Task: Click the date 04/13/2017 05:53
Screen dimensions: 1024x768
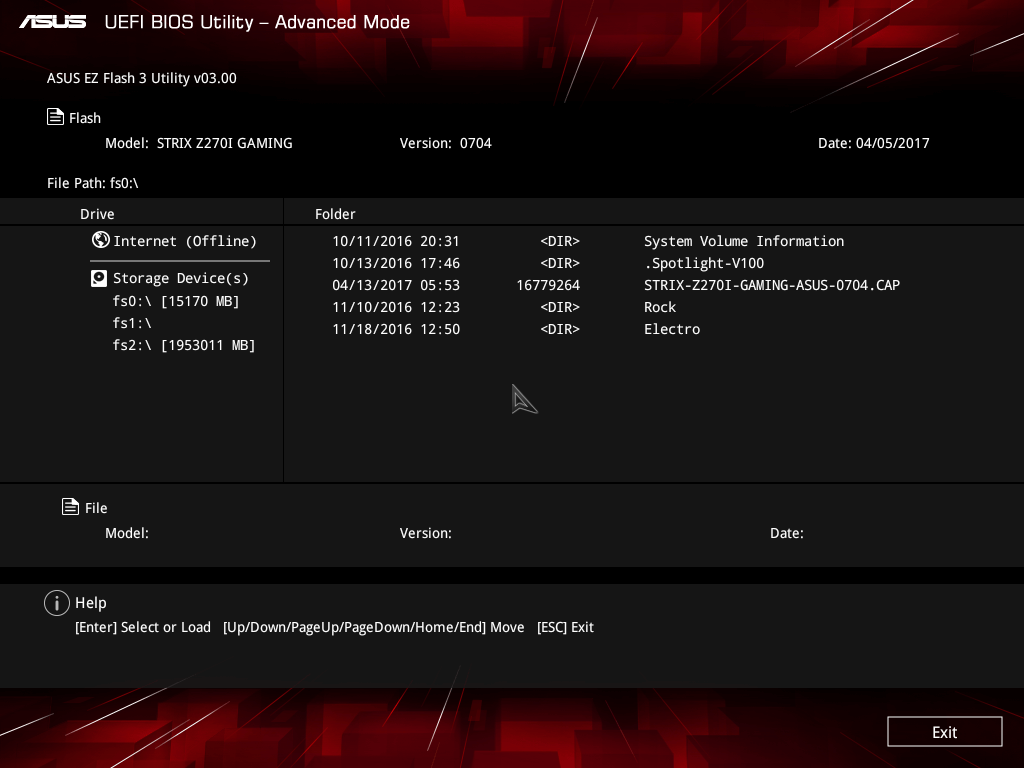Action: (396, 285)
